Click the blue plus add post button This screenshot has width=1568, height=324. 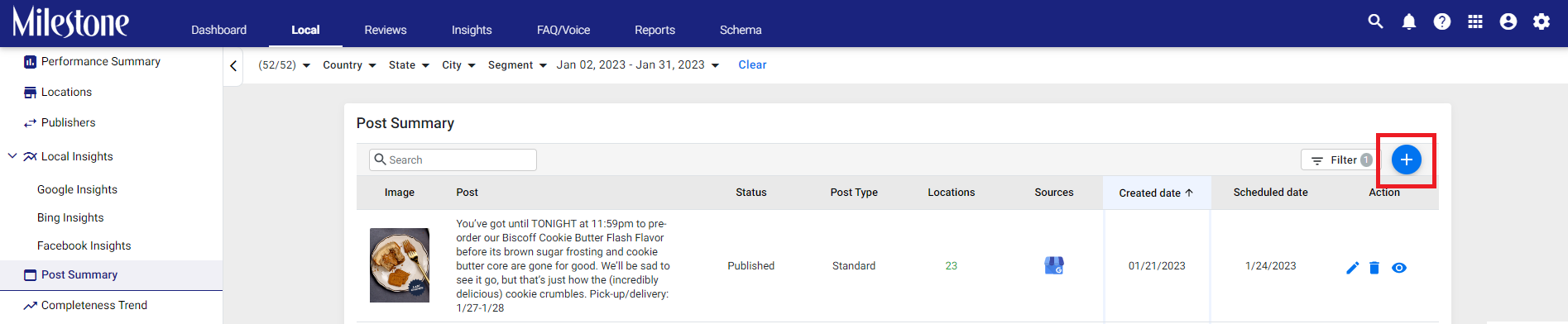pos(1406,160)
